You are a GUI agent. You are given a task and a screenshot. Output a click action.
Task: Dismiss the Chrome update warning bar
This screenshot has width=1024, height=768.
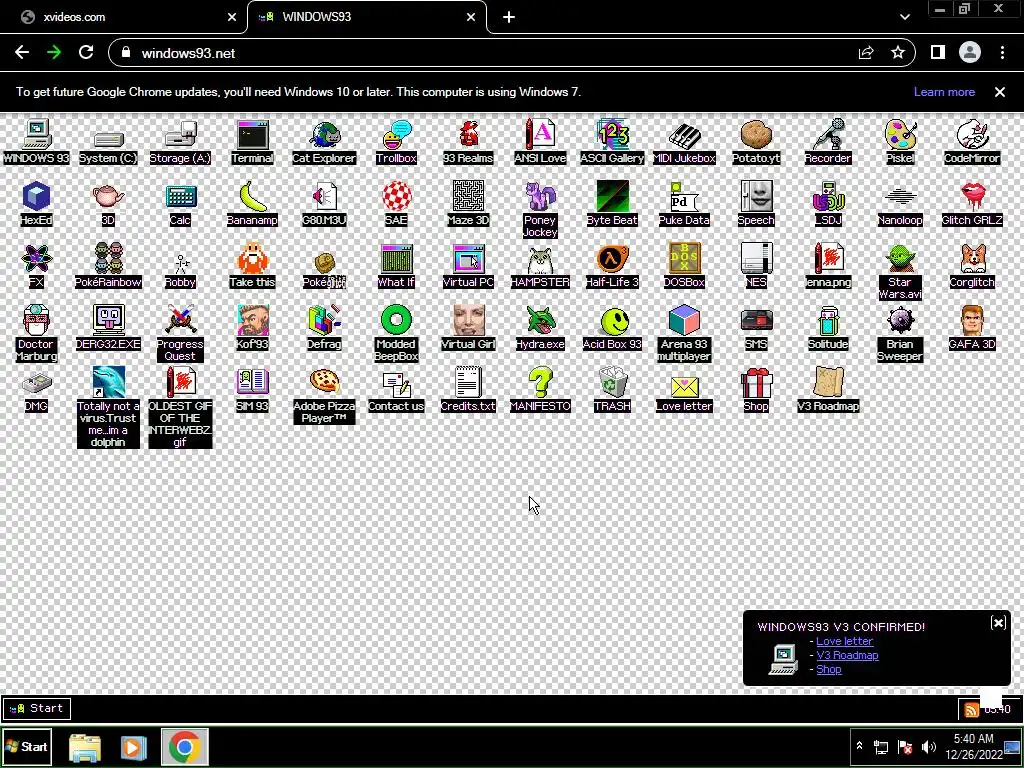tap(1000, 92)
